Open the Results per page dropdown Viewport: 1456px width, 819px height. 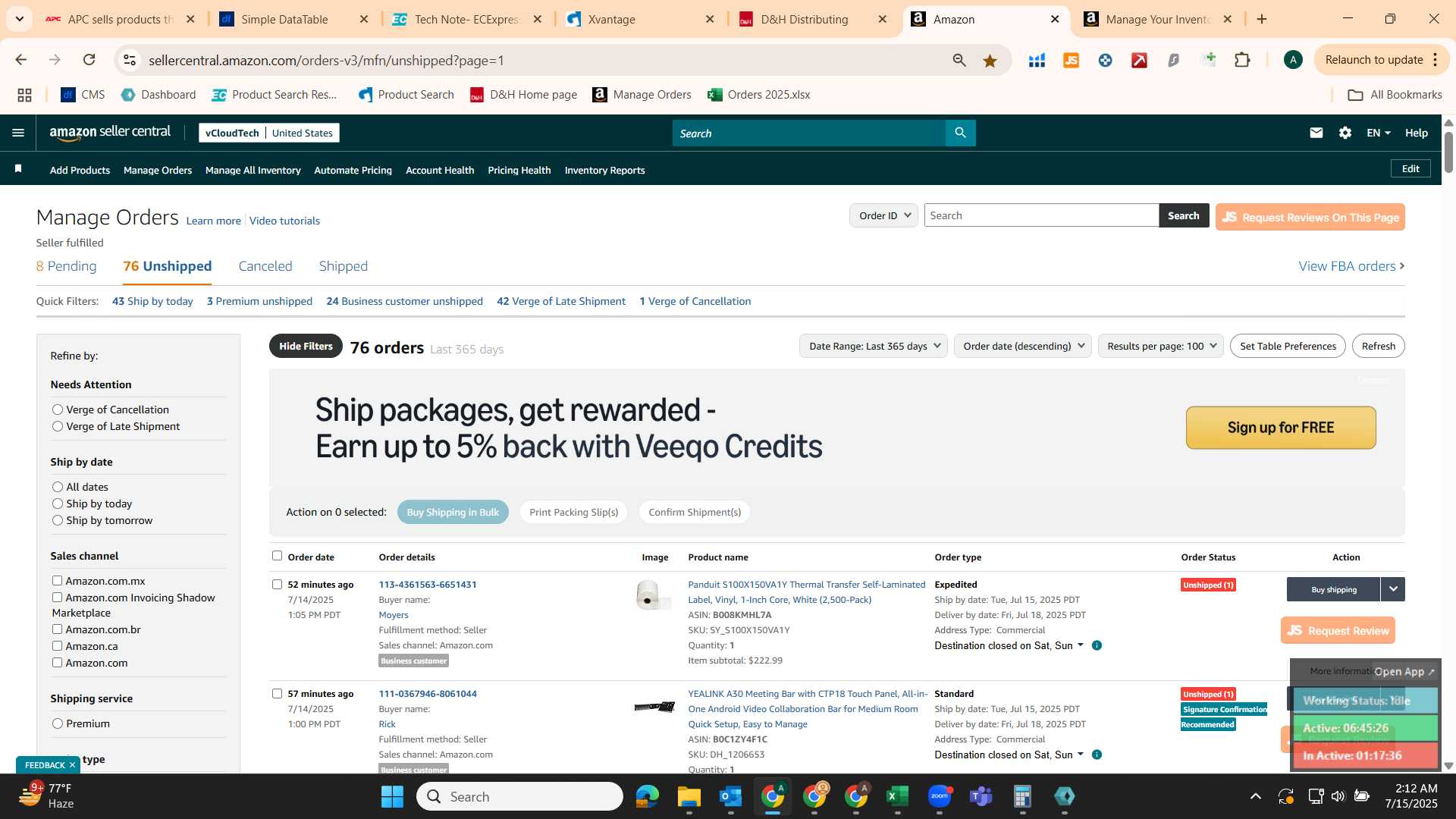tap(1160, 346)
